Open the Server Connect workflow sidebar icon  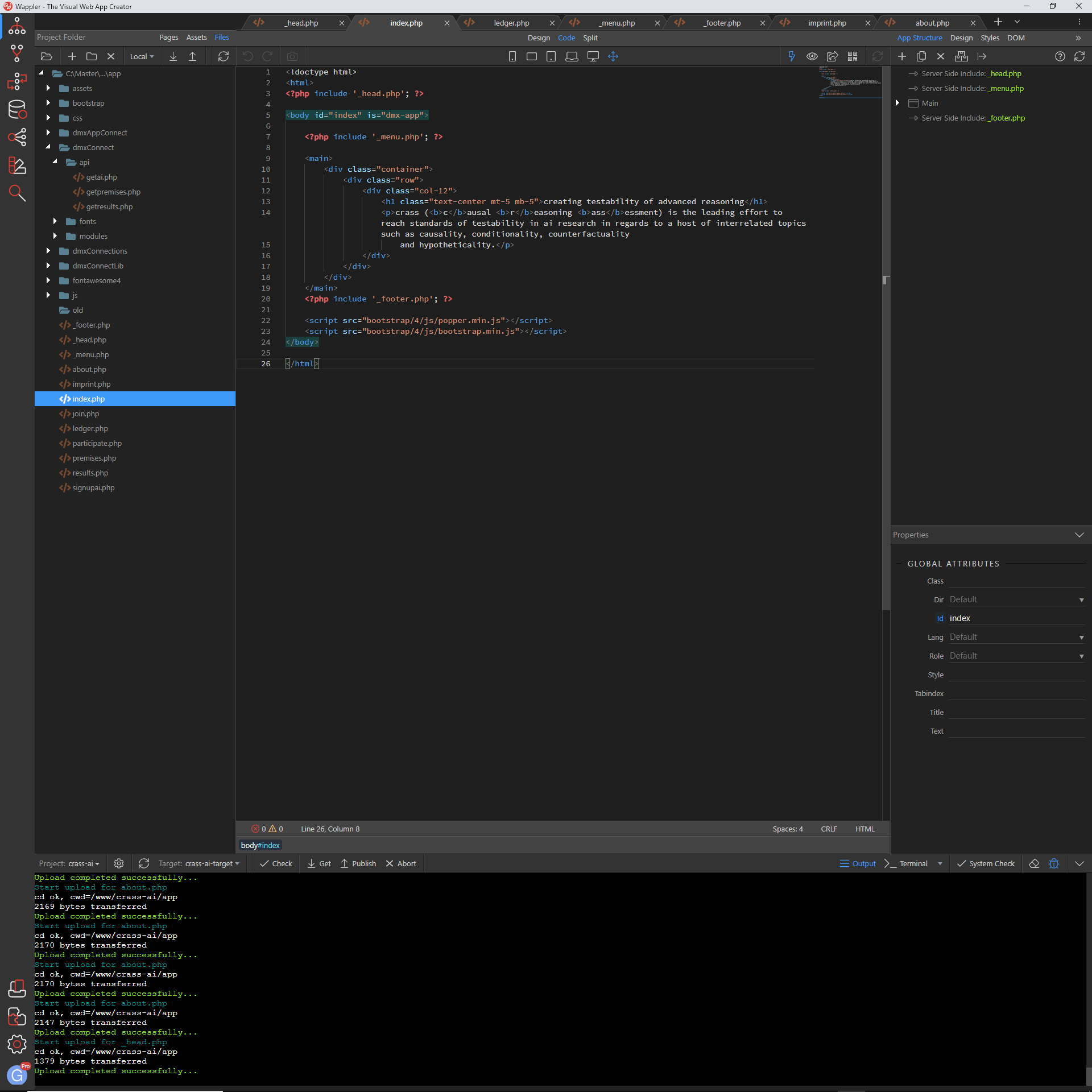17,81
